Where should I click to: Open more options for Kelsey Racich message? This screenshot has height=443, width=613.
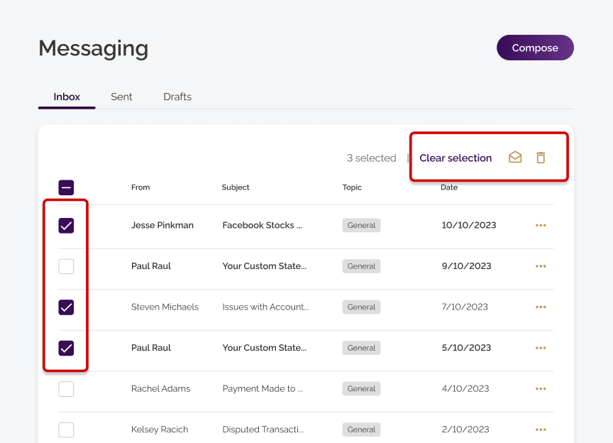(541, 430)
